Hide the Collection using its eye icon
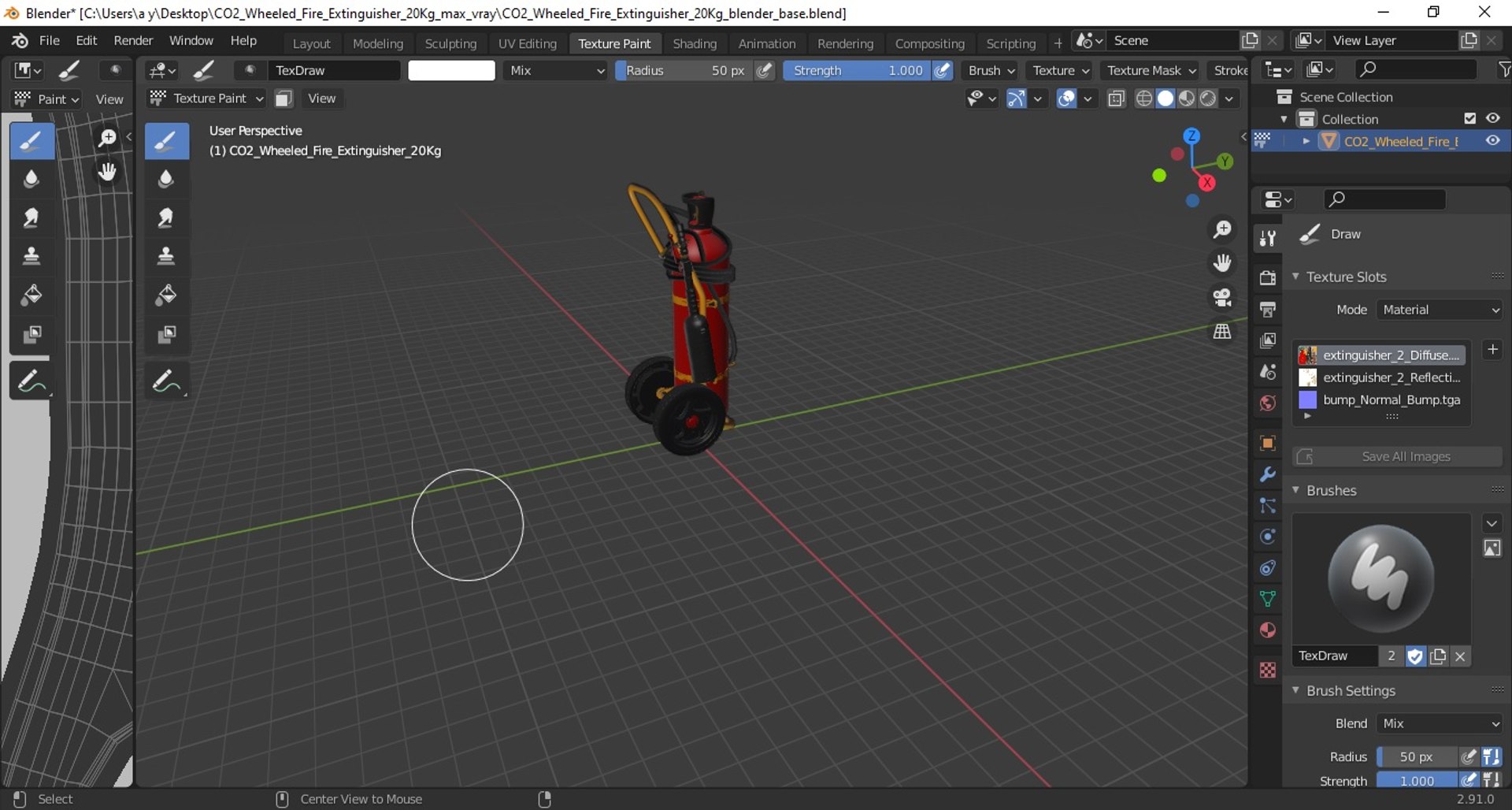The width and height of the screenshot is (1512, 810). point(1493,118)
